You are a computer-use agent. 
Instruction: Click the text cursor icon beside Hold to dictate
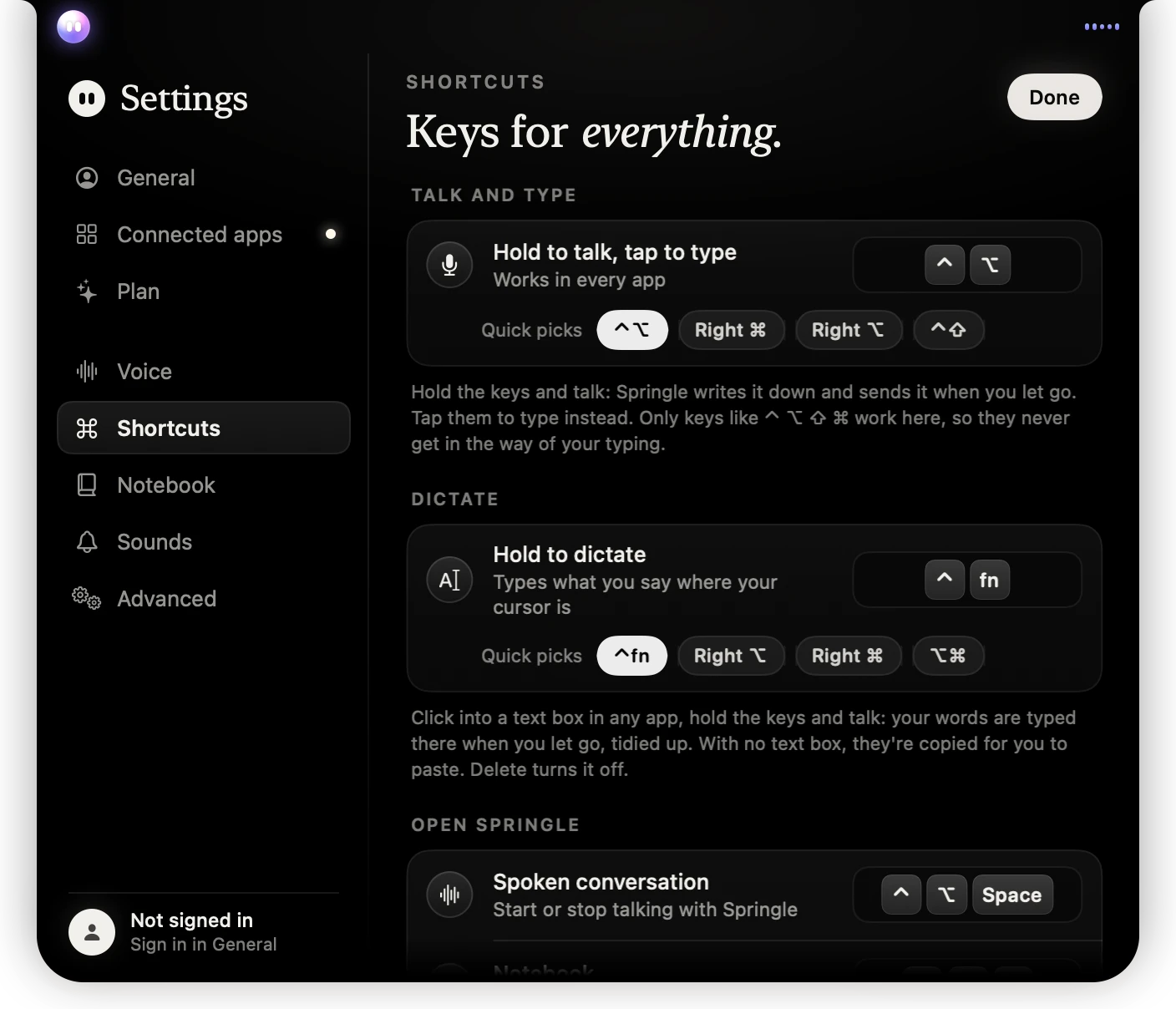coord(449,580)
